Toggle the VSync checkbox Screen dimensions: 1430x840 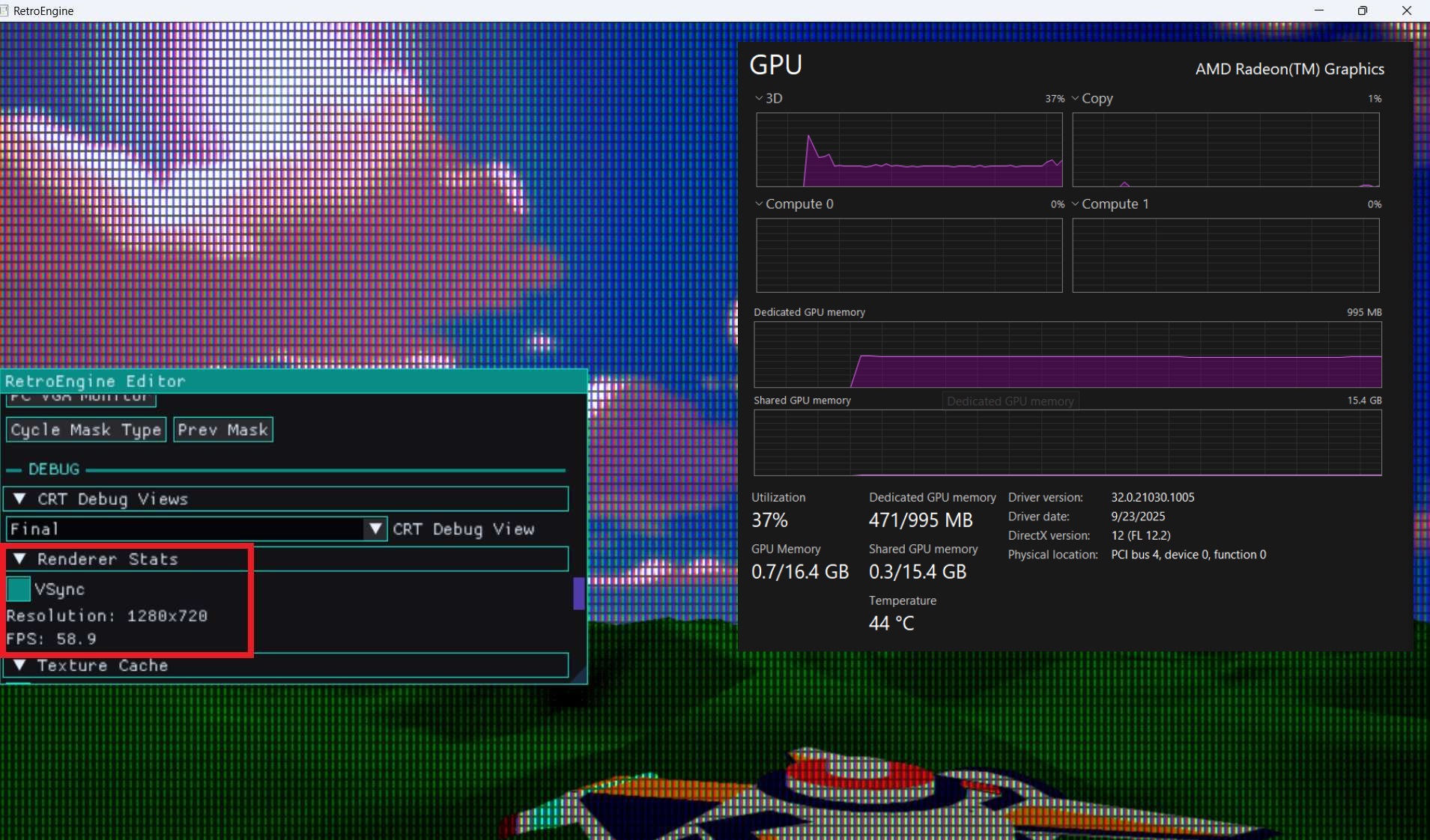19,589
